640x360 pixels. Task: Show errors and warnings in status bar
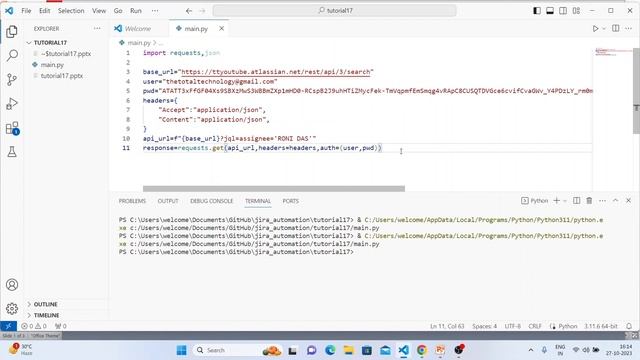click(x=34, y=326)
